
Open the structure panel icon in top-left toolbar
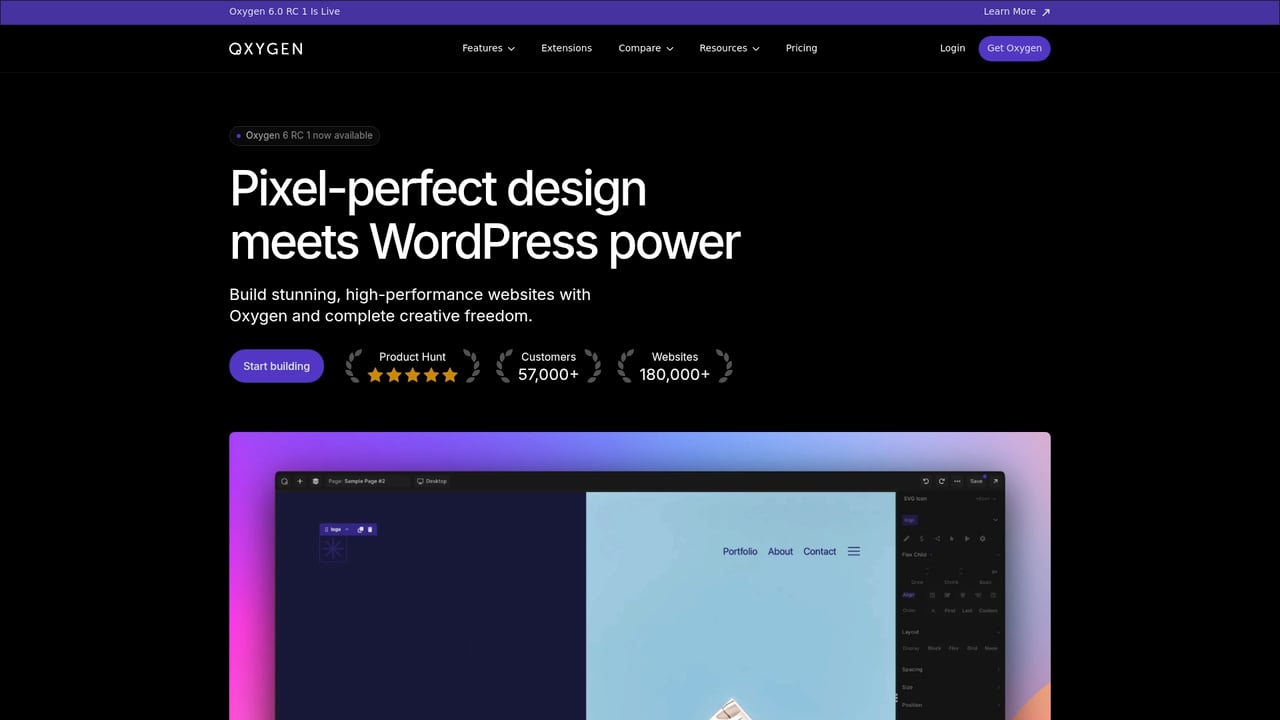pos(316,481)
